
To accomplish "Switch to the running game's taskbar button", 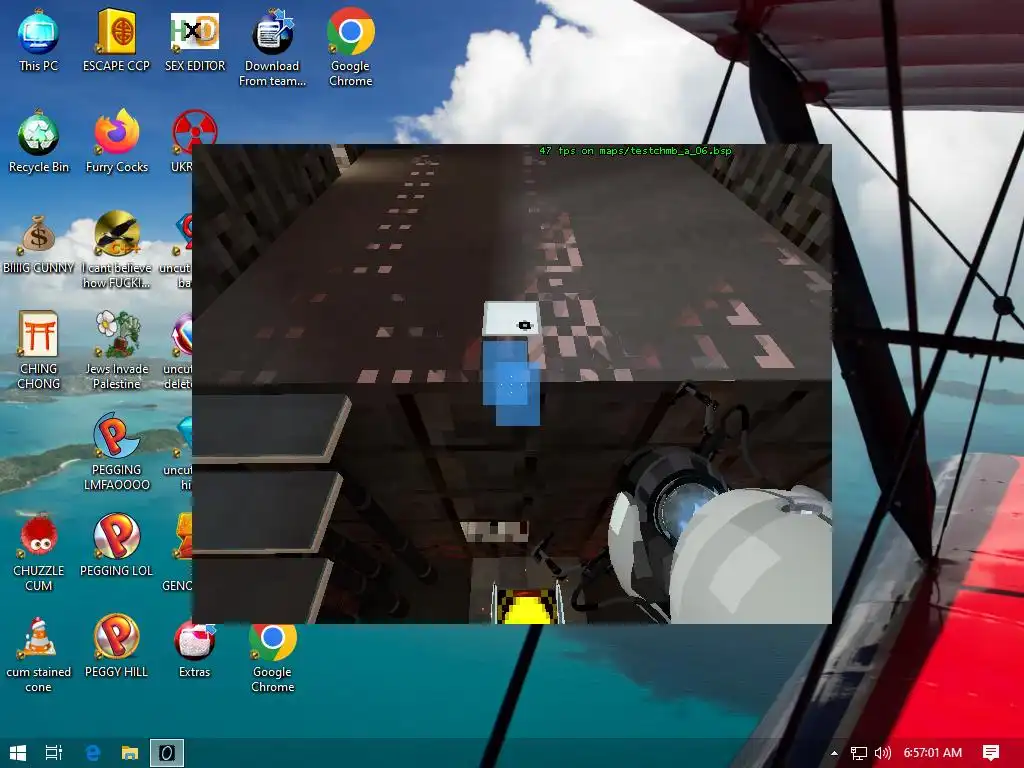I will (x=167, y=753).
